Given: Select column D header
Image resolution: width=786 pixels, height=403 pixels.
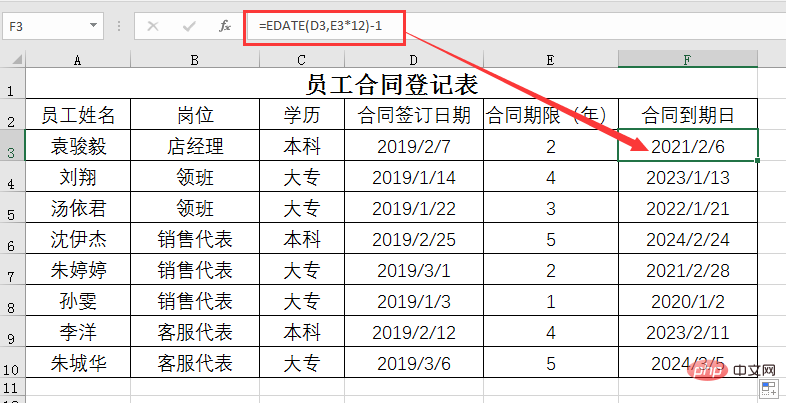Looking at the screenshot, I should 414,60.
